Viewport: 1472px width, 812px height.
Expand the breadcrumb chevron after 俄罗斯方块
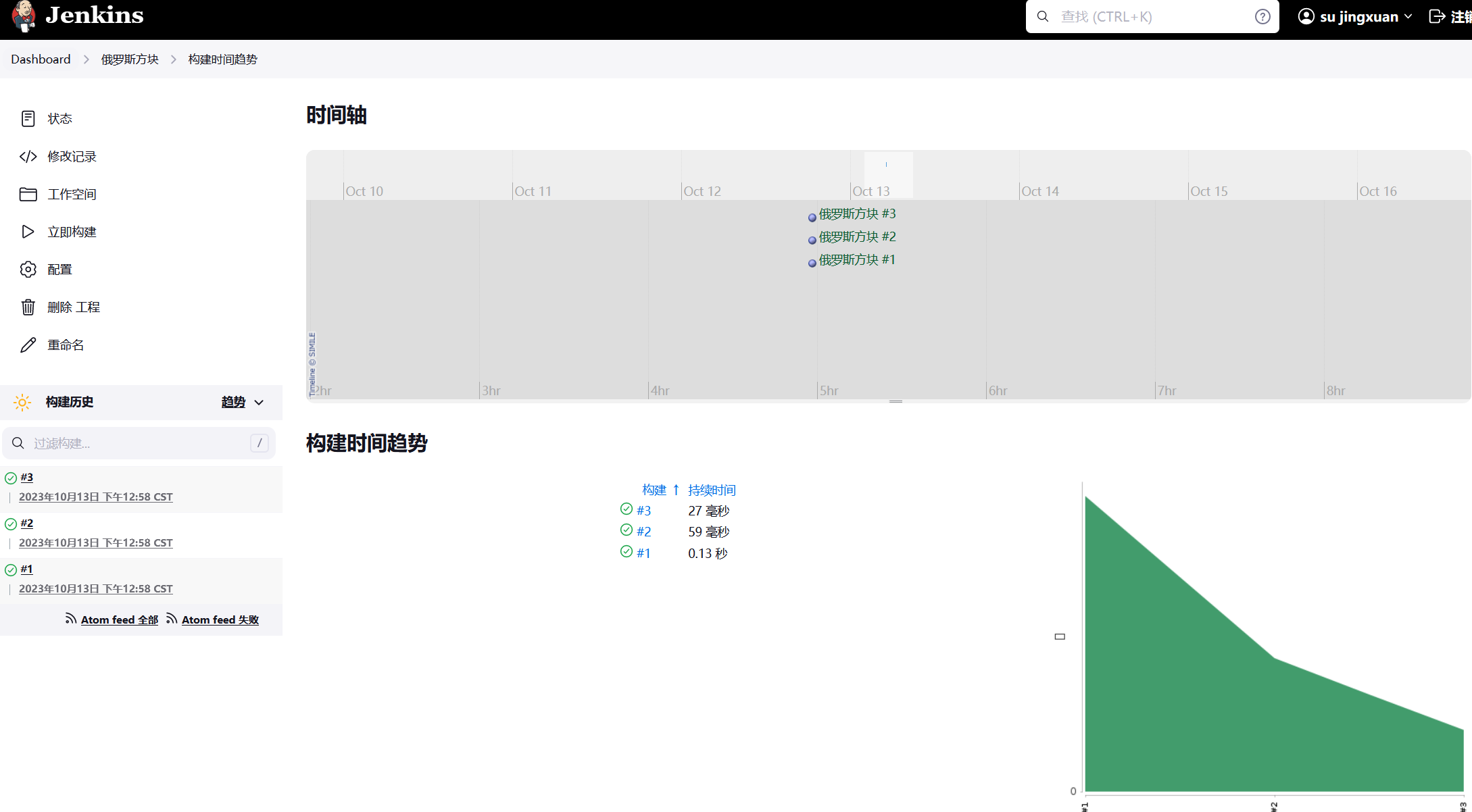[x=174, y=59]
